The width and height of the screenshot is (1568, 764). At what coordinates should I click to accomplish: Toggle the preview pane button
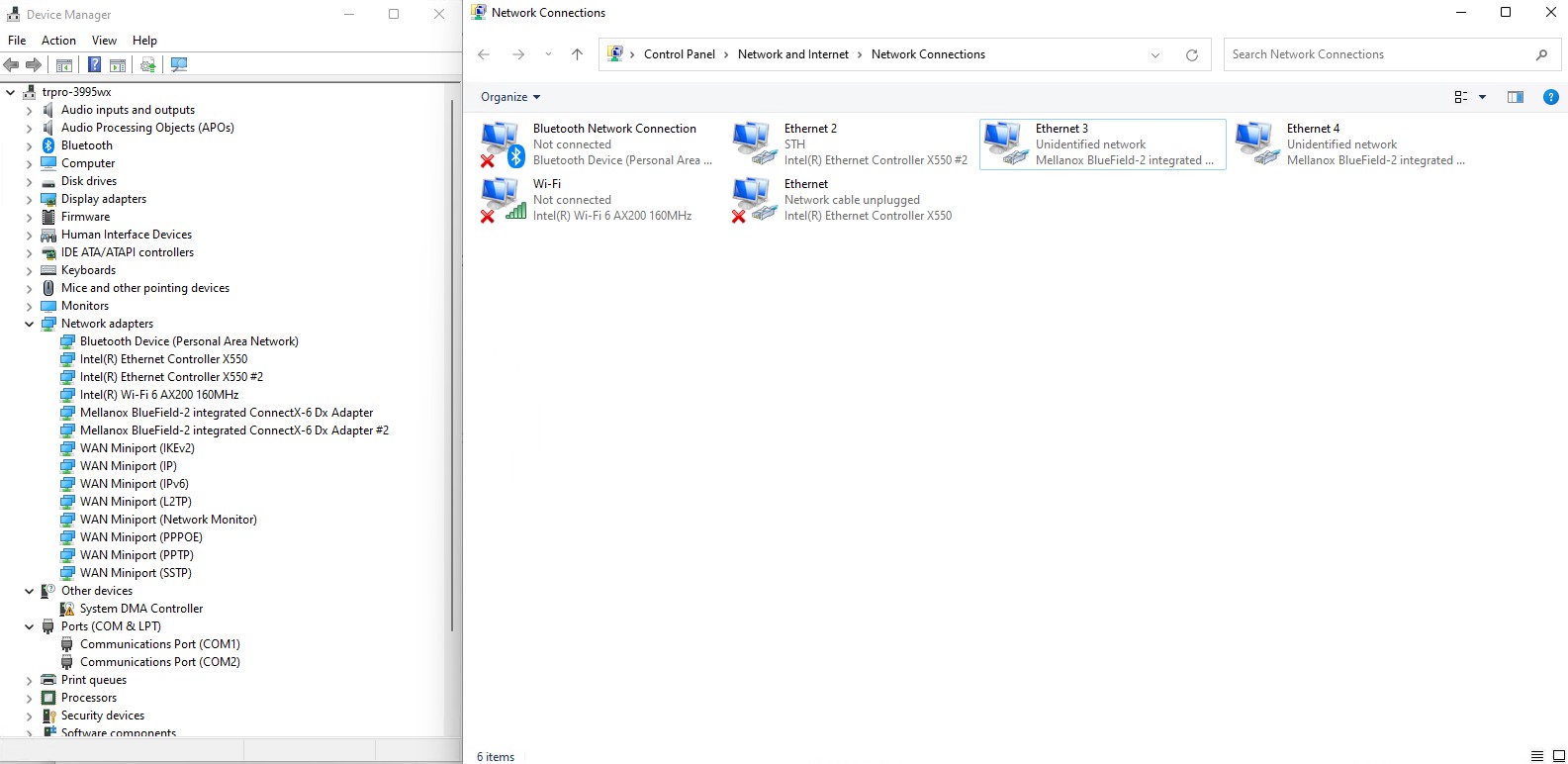[1515, 97]
